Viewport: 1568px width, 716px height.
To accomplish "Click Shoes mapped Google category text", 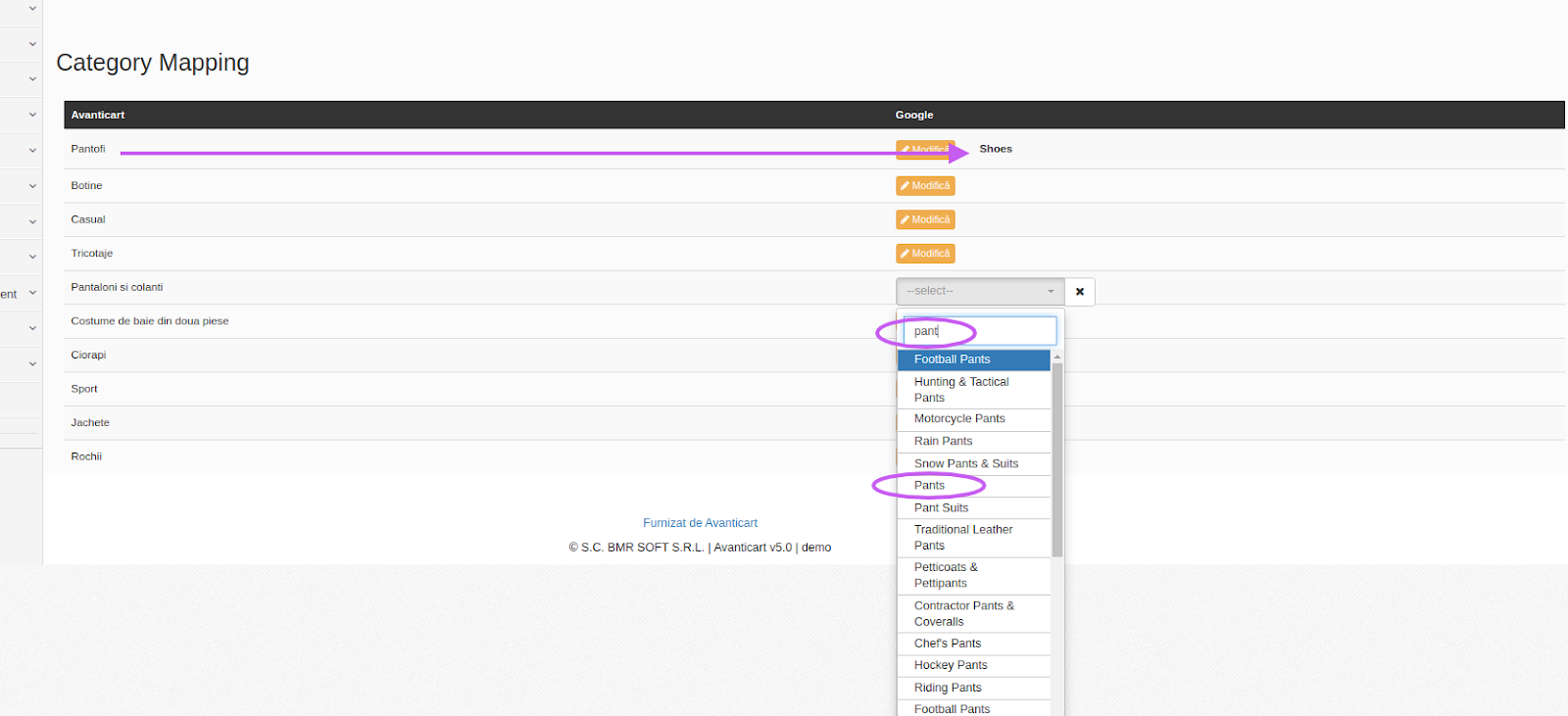I will click(996, 149).
